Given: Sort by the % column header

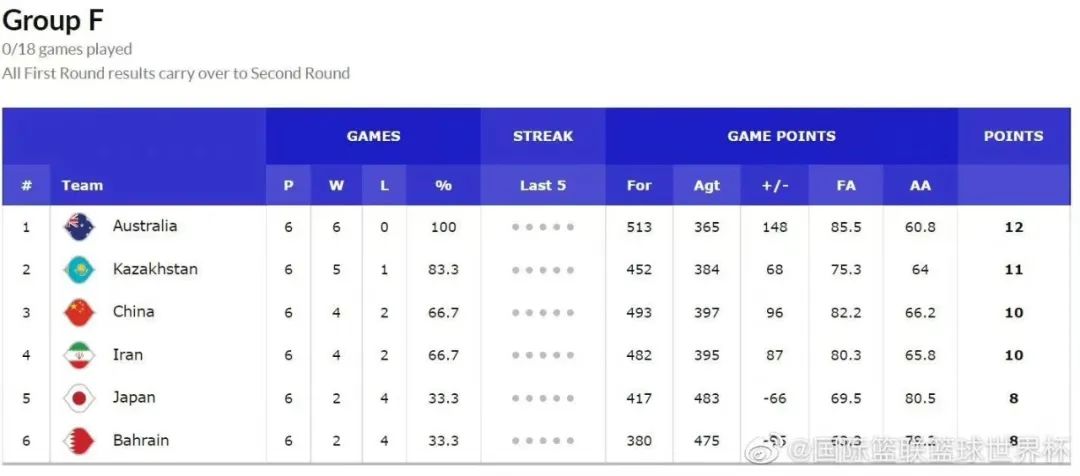Looking at the screenshot, I should tap(444, 185).
